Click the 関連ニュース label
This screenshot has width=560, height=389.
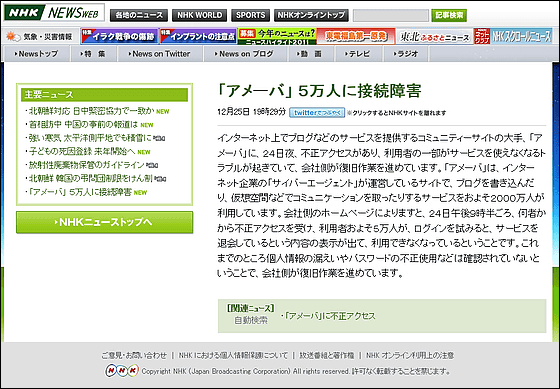[x=251, y=308]
